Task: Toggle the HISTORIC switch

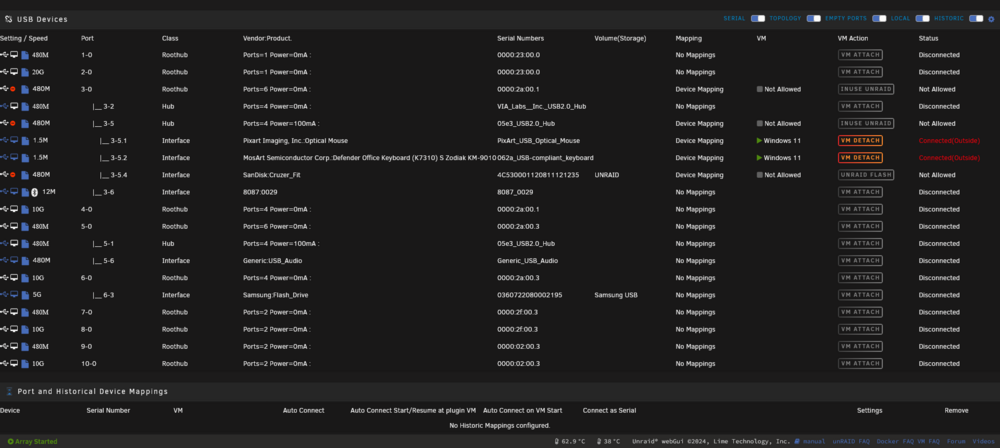Action: [x=976, y=19]
